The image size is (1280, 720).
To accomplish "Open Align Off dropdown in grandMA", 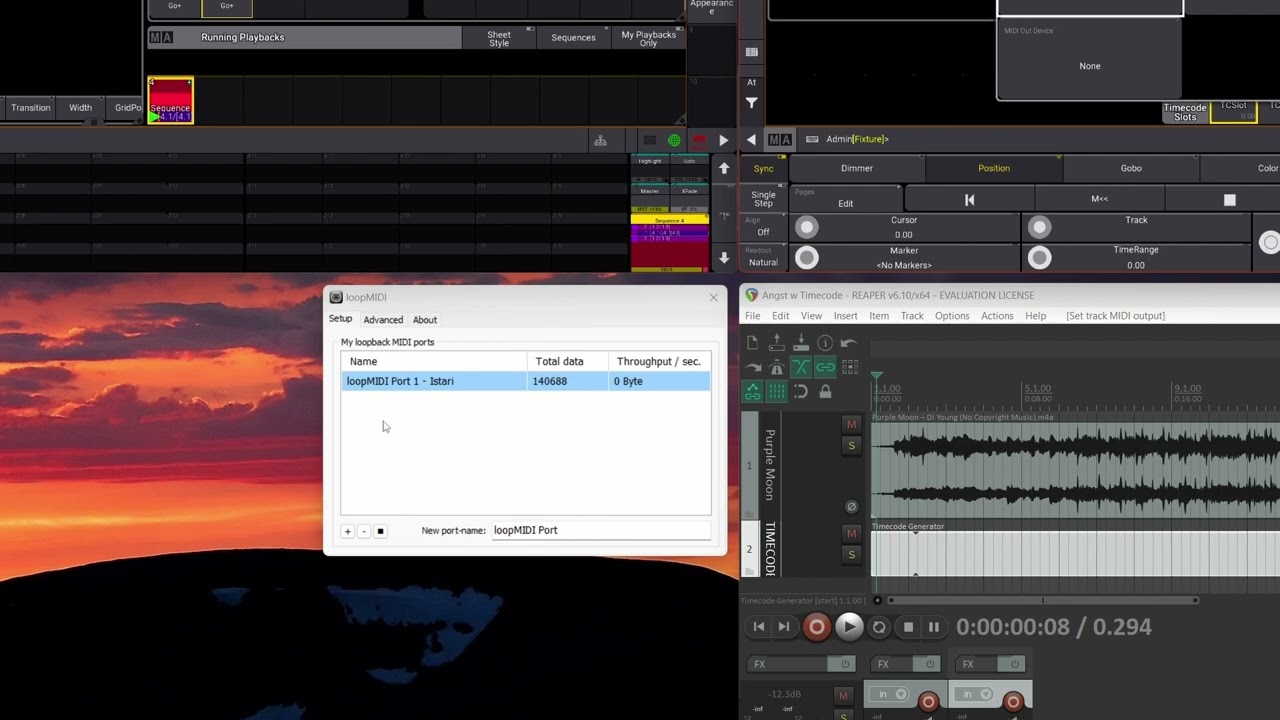I will 764,227.
